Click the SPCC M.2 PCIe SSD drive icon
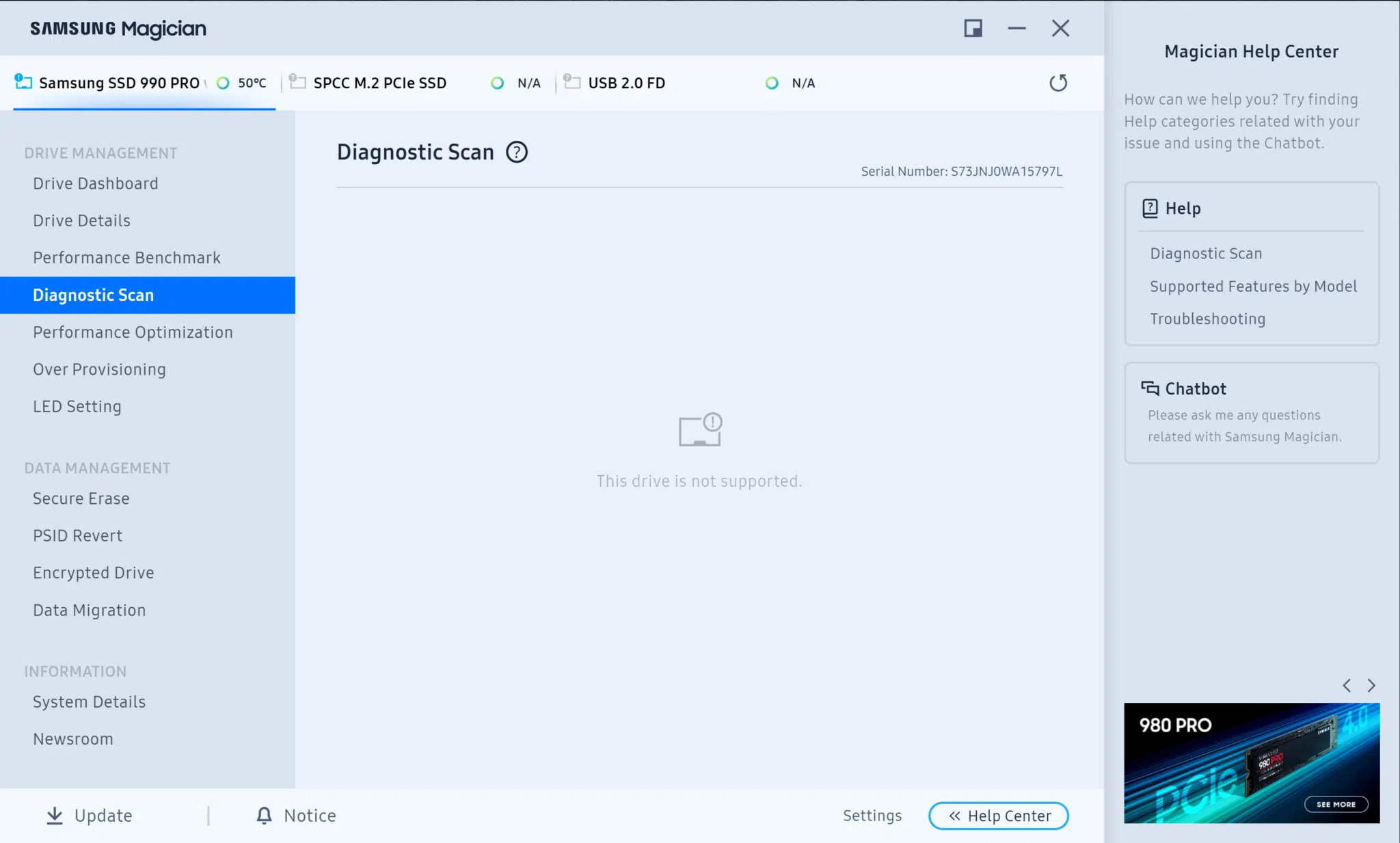Image resolution: width=1400 pixels, height=843 pixels. tap(297, 81)
